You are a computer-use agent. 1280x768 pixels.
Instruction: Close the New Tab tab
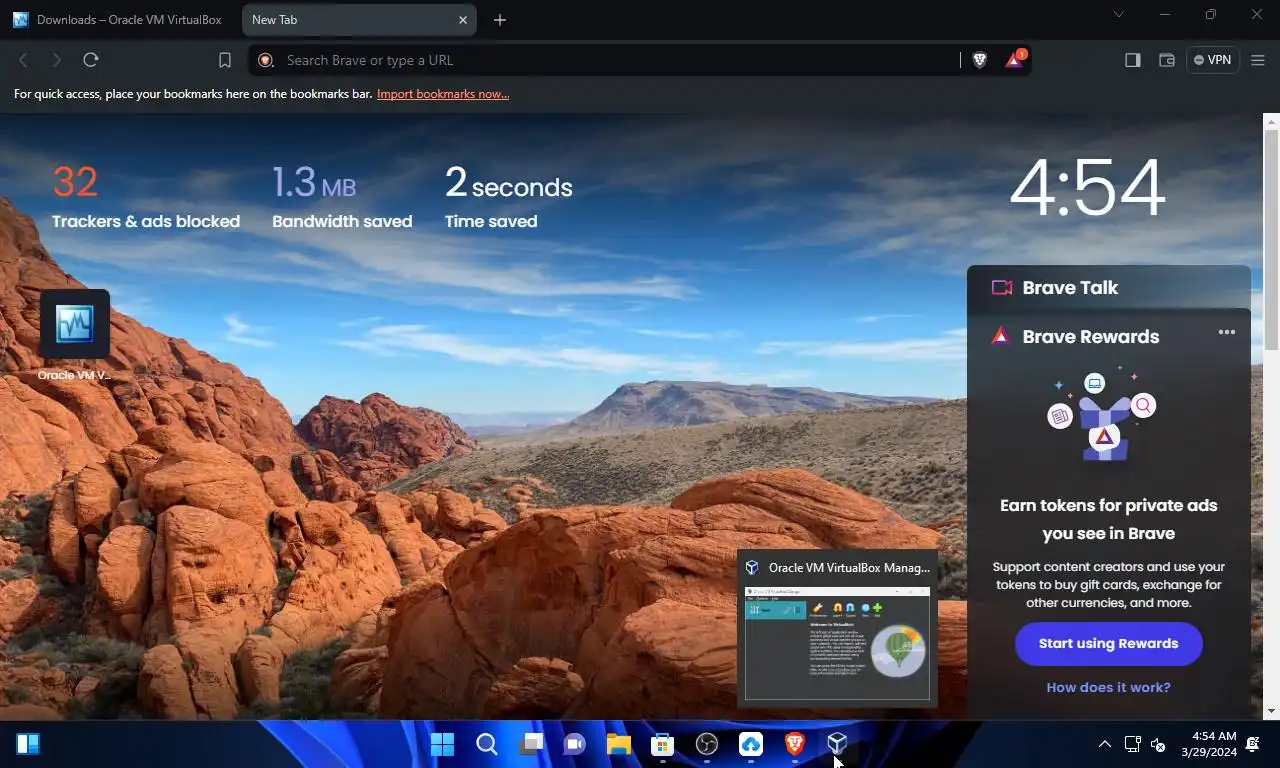click(463, 20)
